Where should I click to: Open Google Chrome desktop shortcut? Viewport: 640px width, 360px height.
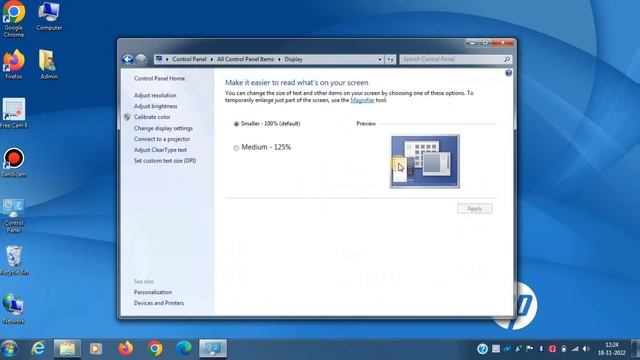click(13, 19)
